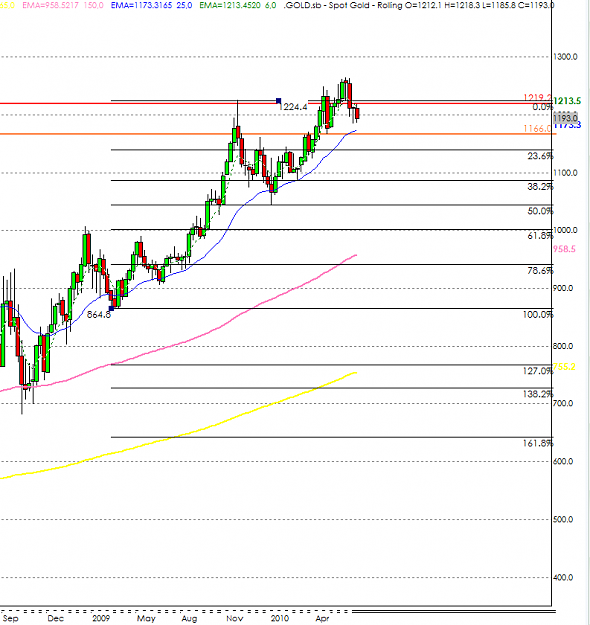
Task: Click the Aug date axis label
Action: (x=189, y=618)
